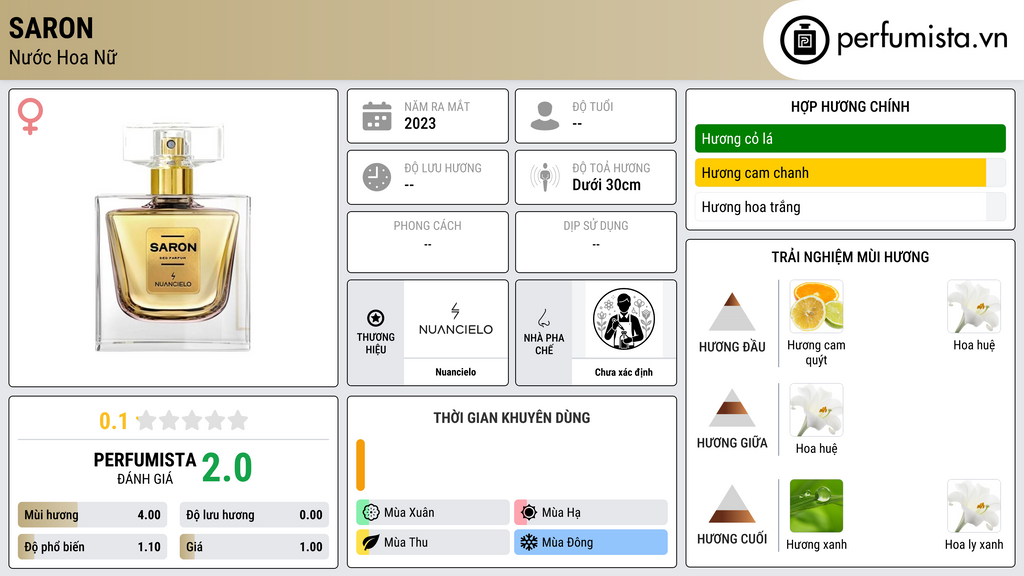The height and width of the screenshot is (576, 1024).
Task: Click the green 2.0 Perfumista score
Action: [227, 468]
